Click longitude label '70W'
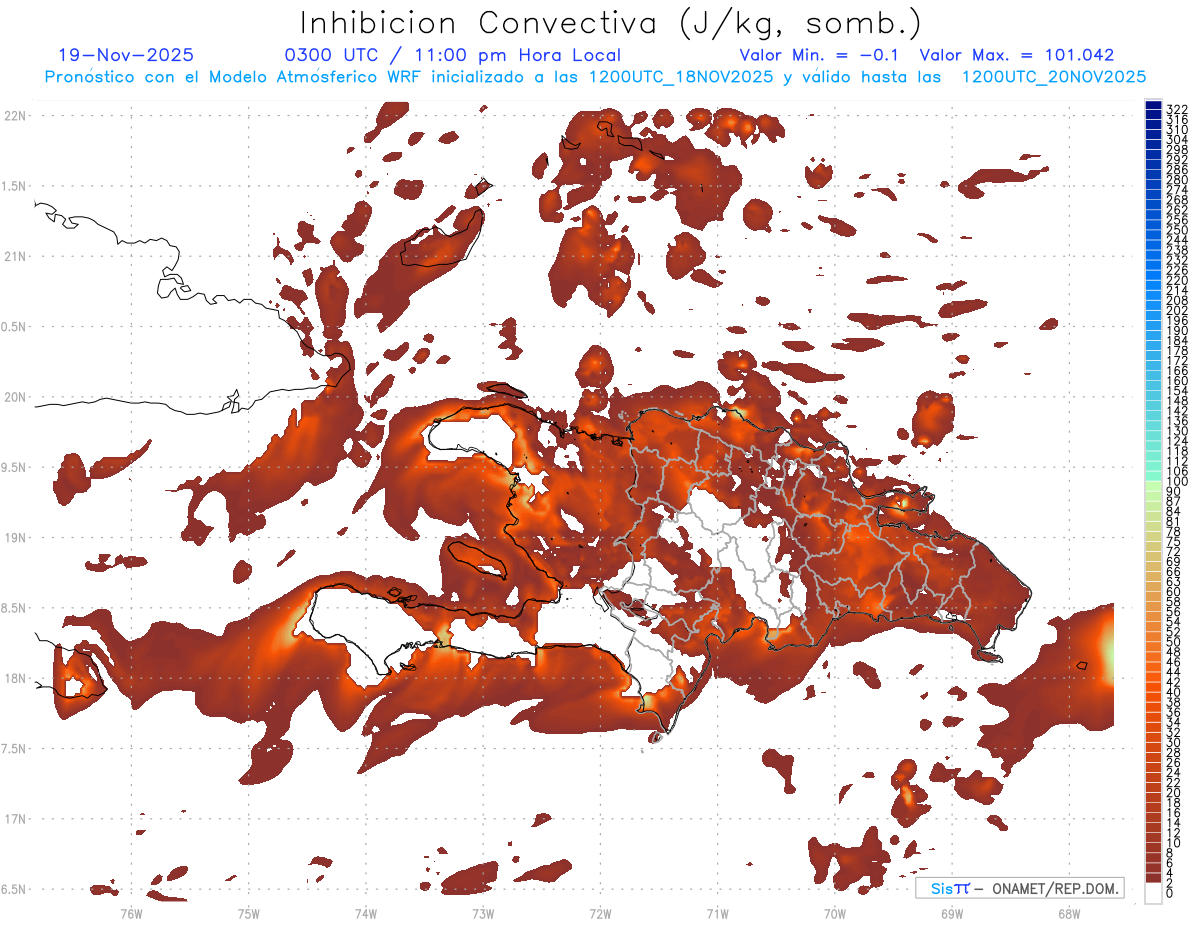 [x=834, y=913]
